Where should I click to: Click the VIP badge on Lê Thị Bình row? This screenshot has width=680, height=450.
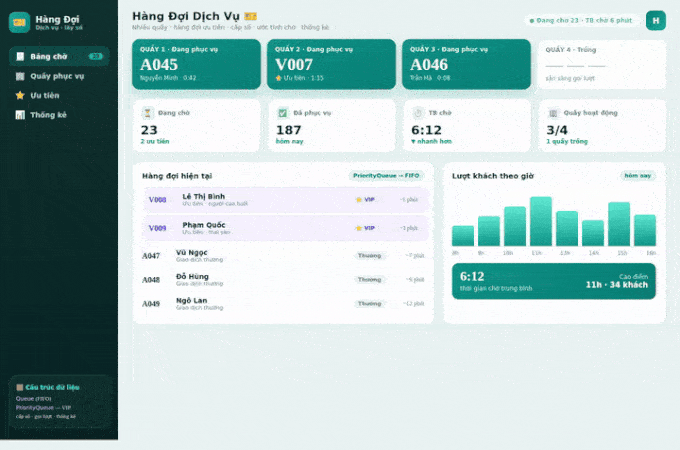point(365,200)
